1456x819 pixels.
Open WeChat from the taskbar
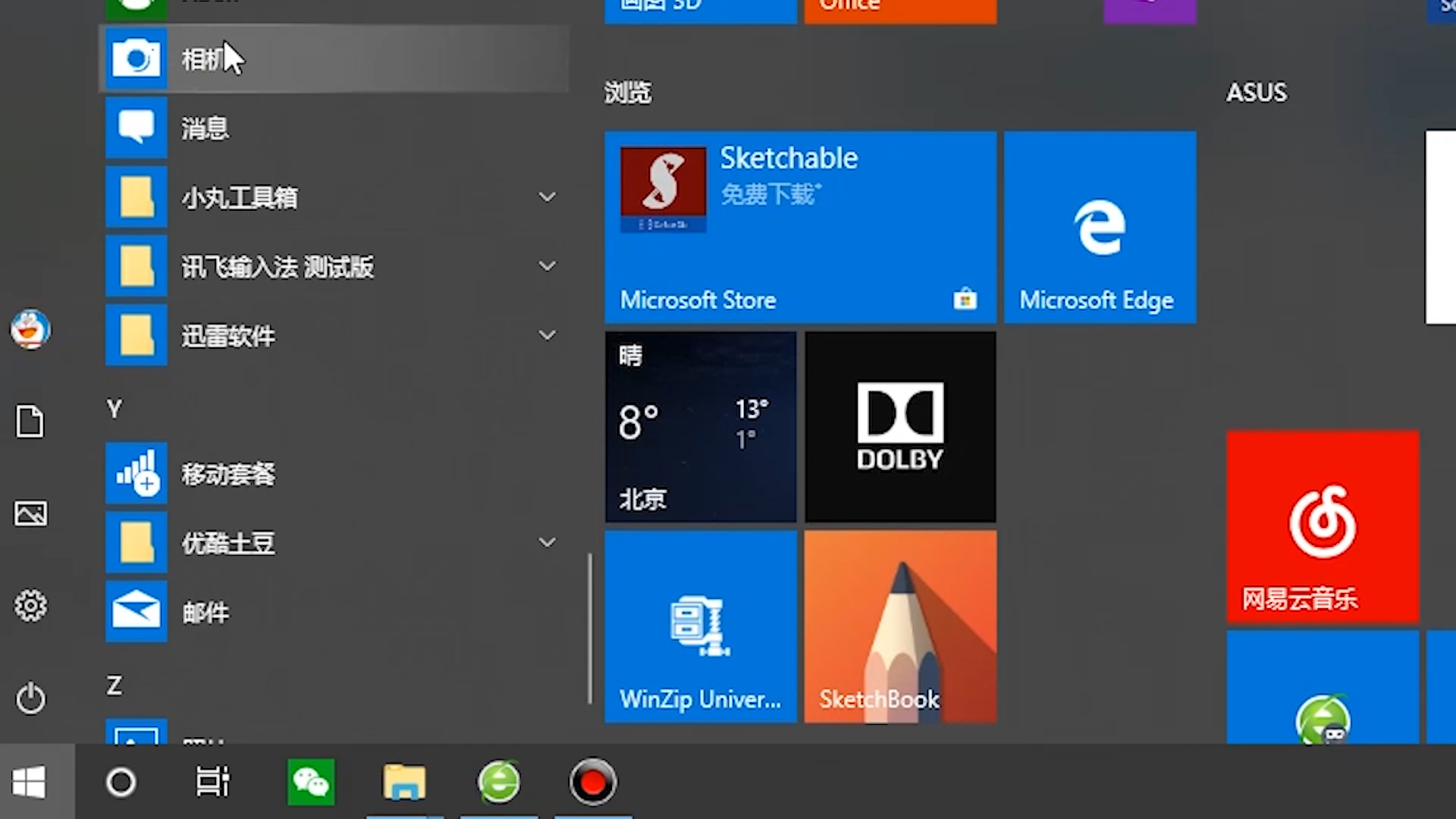311,782
